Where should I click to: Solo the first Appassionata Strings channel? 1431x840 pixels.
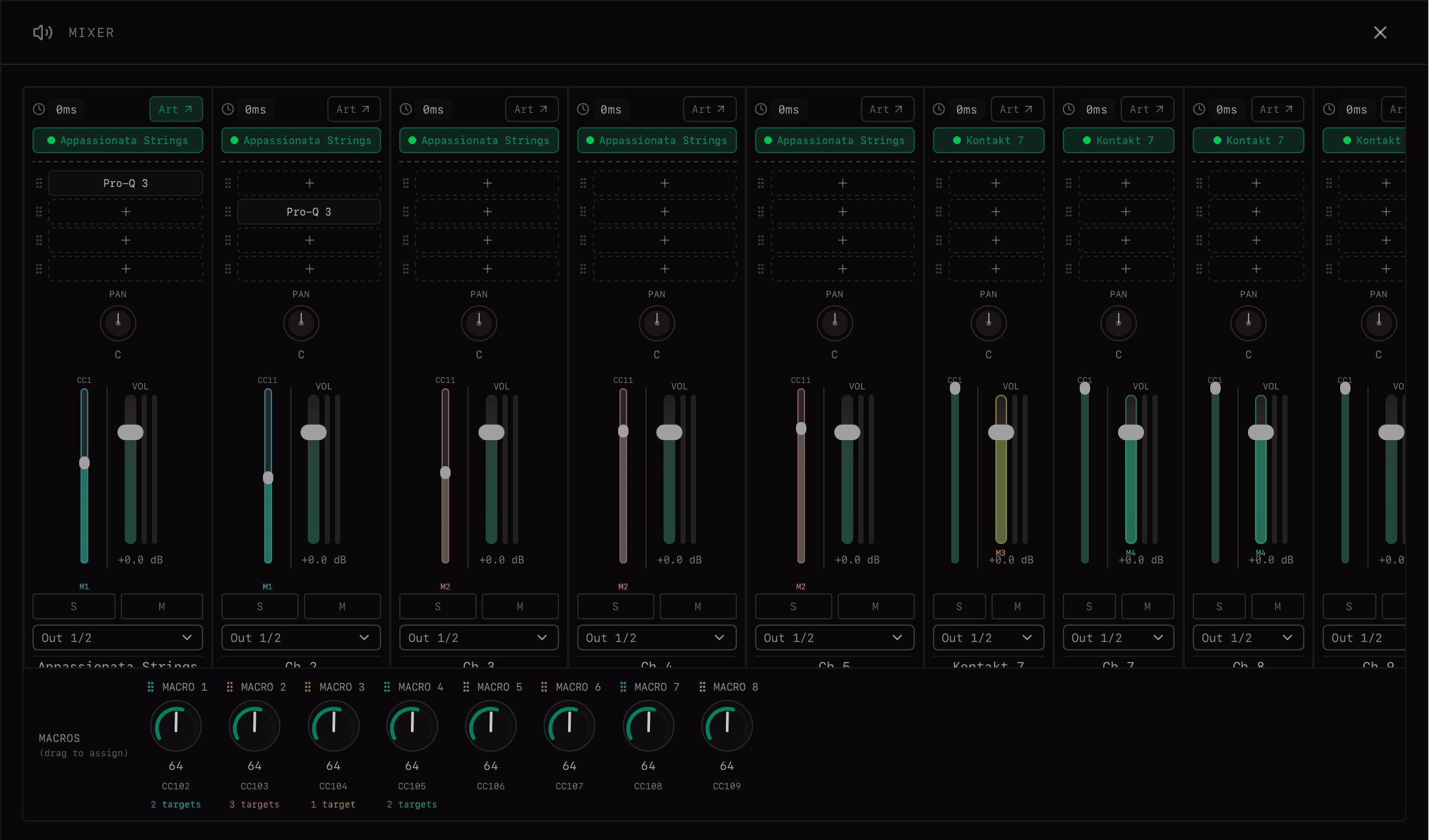tap(74, 606)
